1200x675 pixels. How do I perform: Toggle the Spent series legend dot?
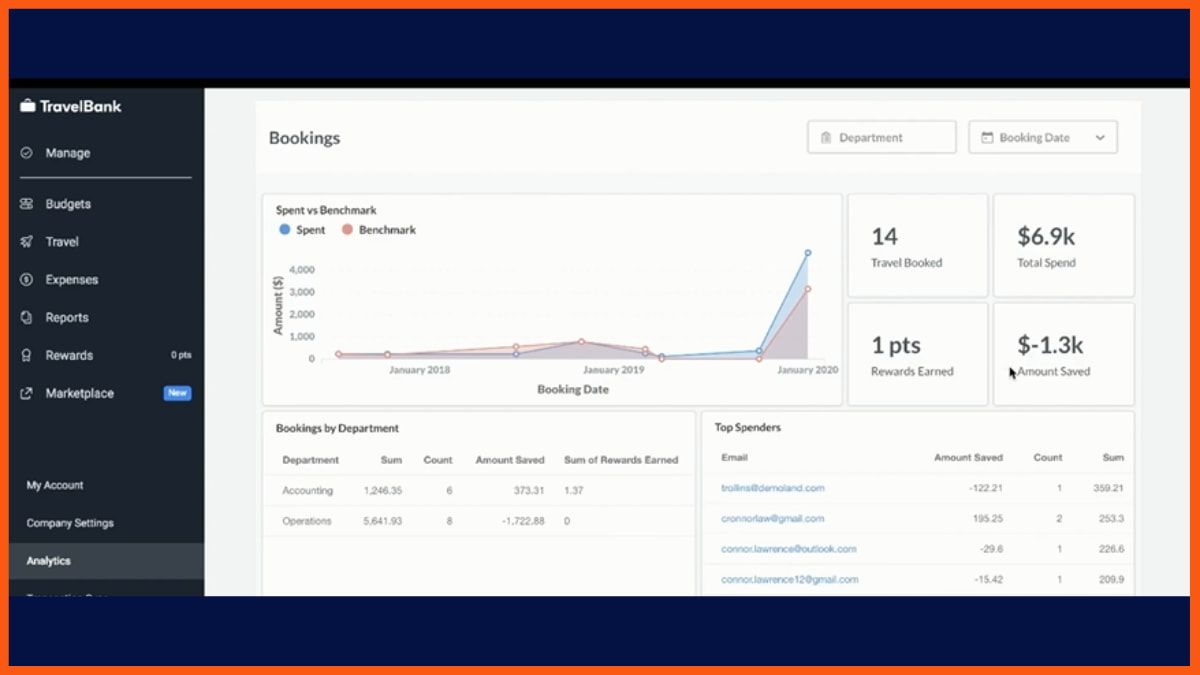285,230
